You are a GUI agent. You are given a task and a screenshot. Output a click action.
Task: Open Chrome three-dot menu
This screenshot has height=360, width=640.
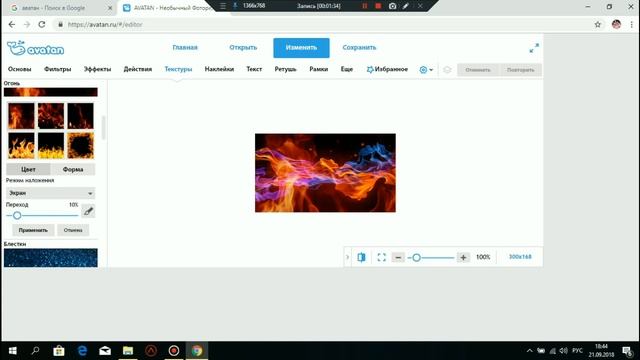pyautogui.click(x=631, y=24)
